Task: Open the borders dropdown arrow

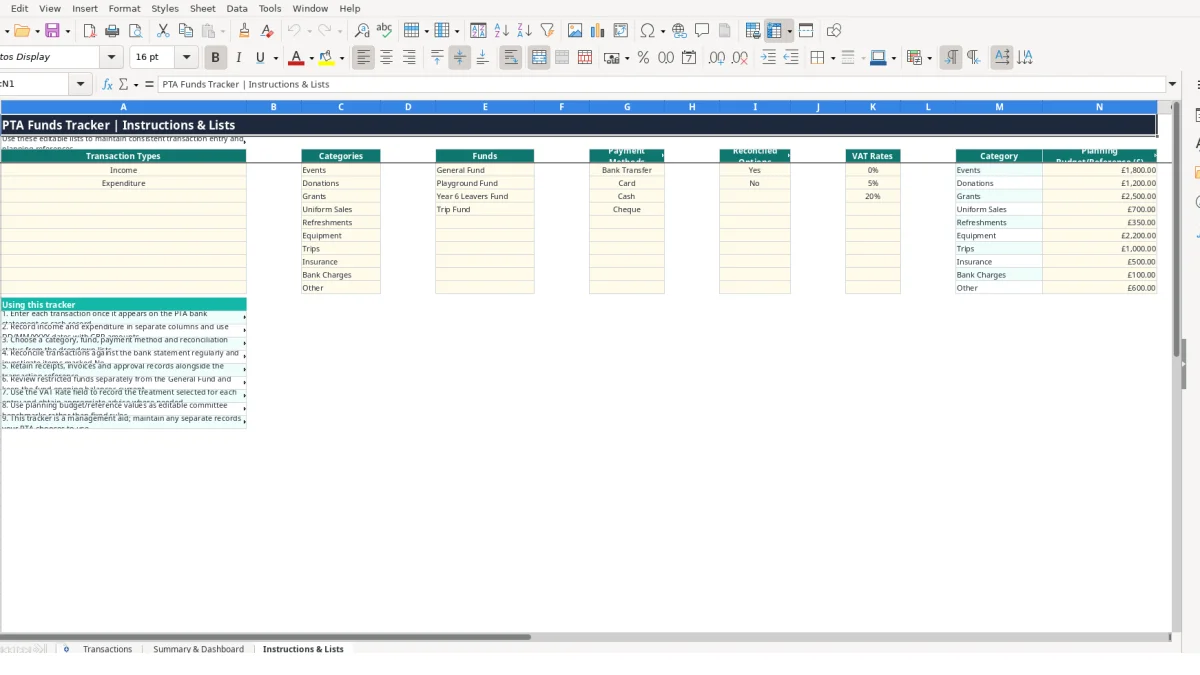Action: pyautogui.click(x=832, y=58)
